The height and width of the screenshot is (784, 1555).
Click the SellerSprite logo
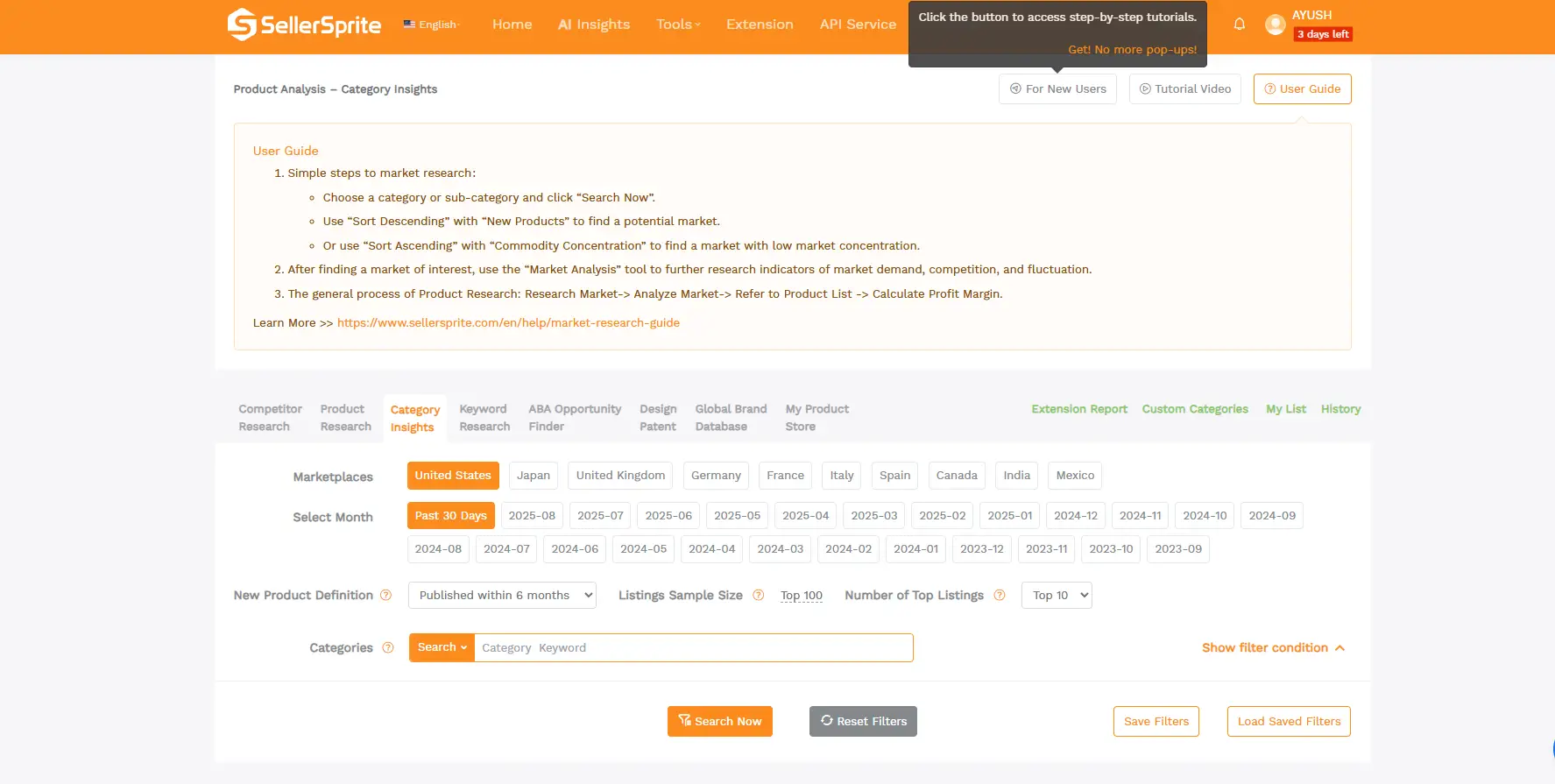tap(304, 25)
